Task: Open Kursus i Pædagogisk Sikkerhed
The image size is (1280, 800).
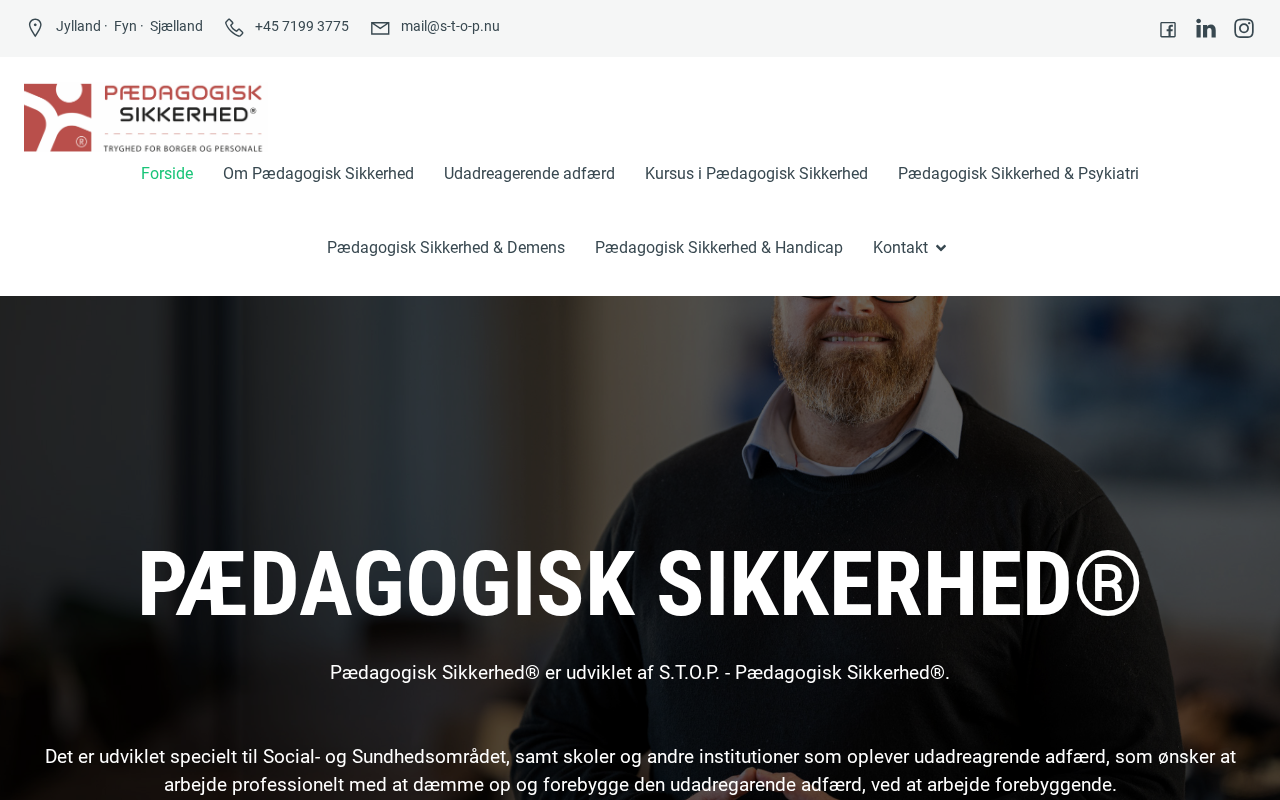Action: tap(756, 174)
